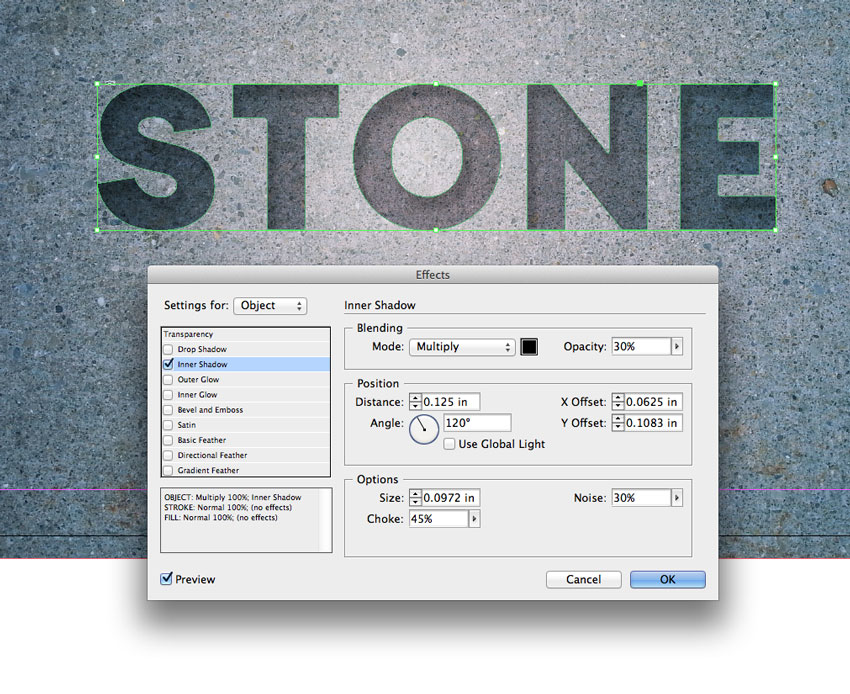
Task: Increase Distance with its up stepper arrow
Action: [417, 397]
